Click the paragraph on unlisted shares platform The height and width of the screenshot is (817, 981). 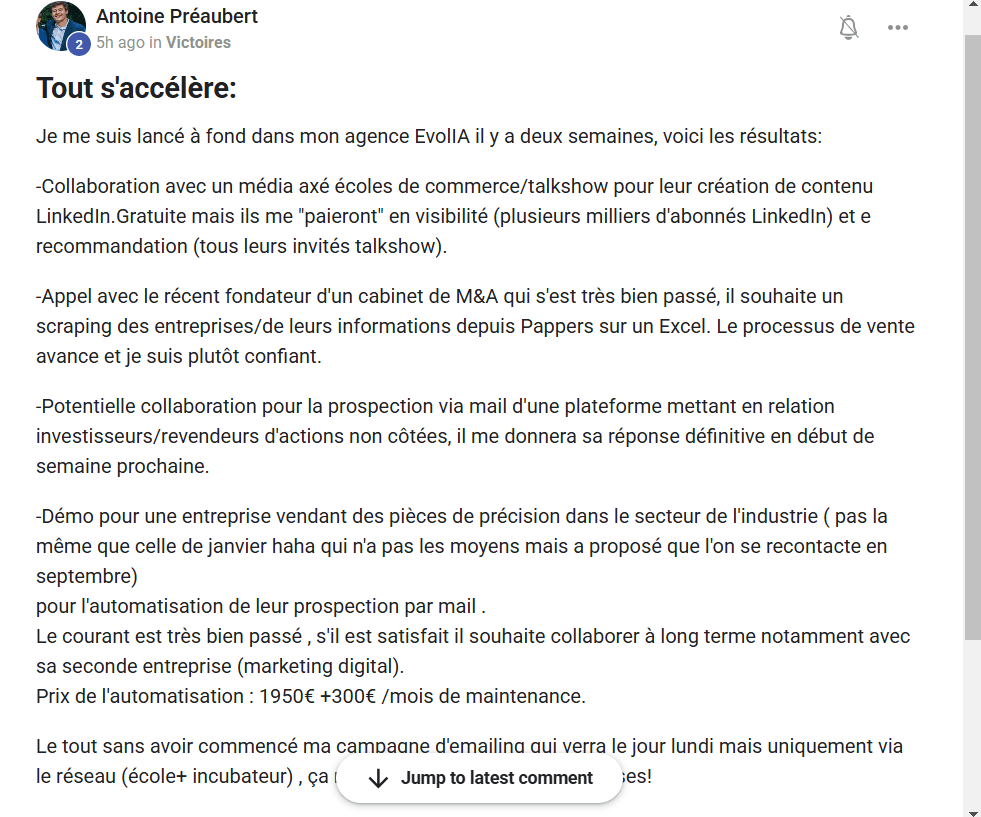[x=455, y=436]
